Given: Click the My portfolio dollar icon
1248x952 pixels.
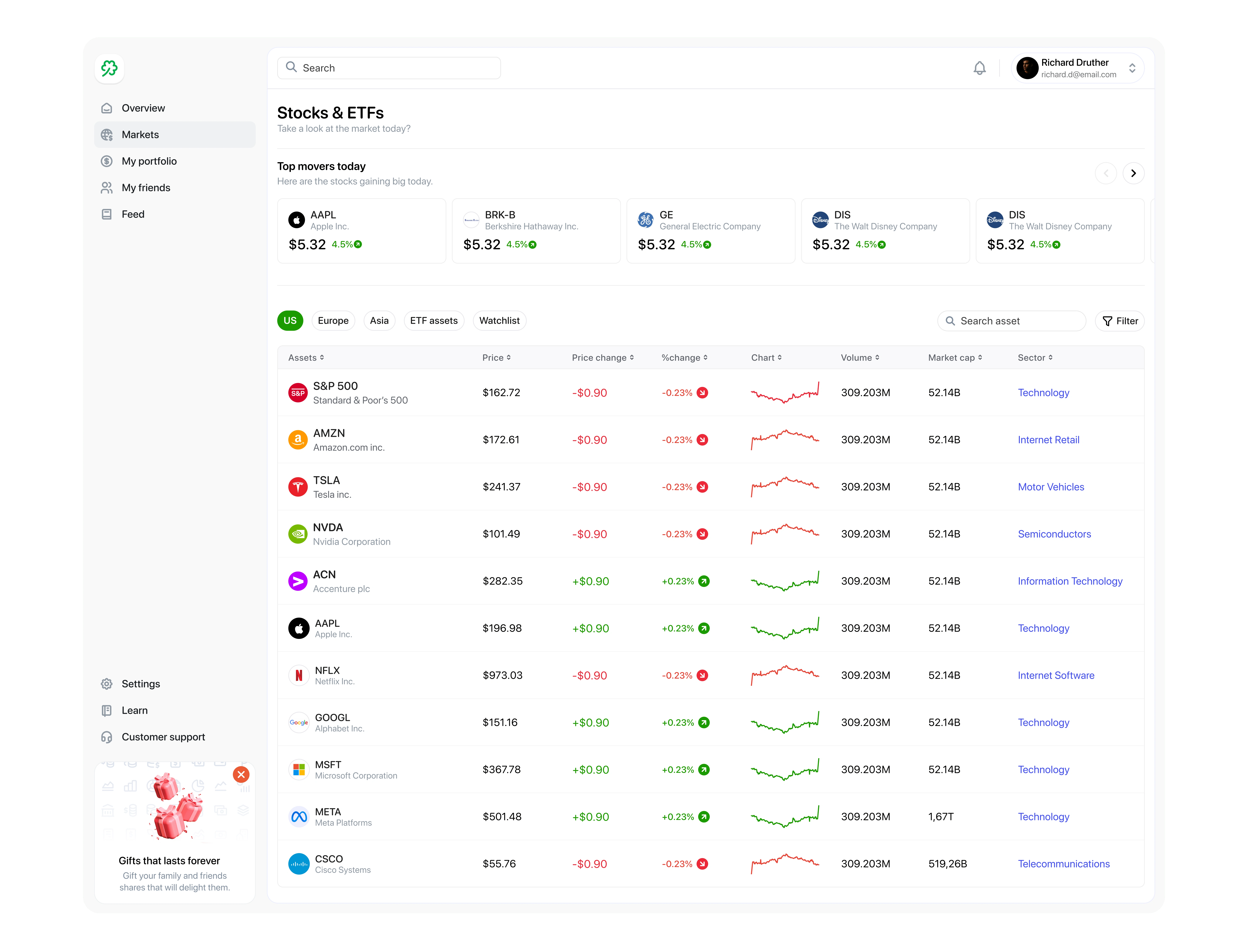Looking at the screenshot, I should pos(106,162).
